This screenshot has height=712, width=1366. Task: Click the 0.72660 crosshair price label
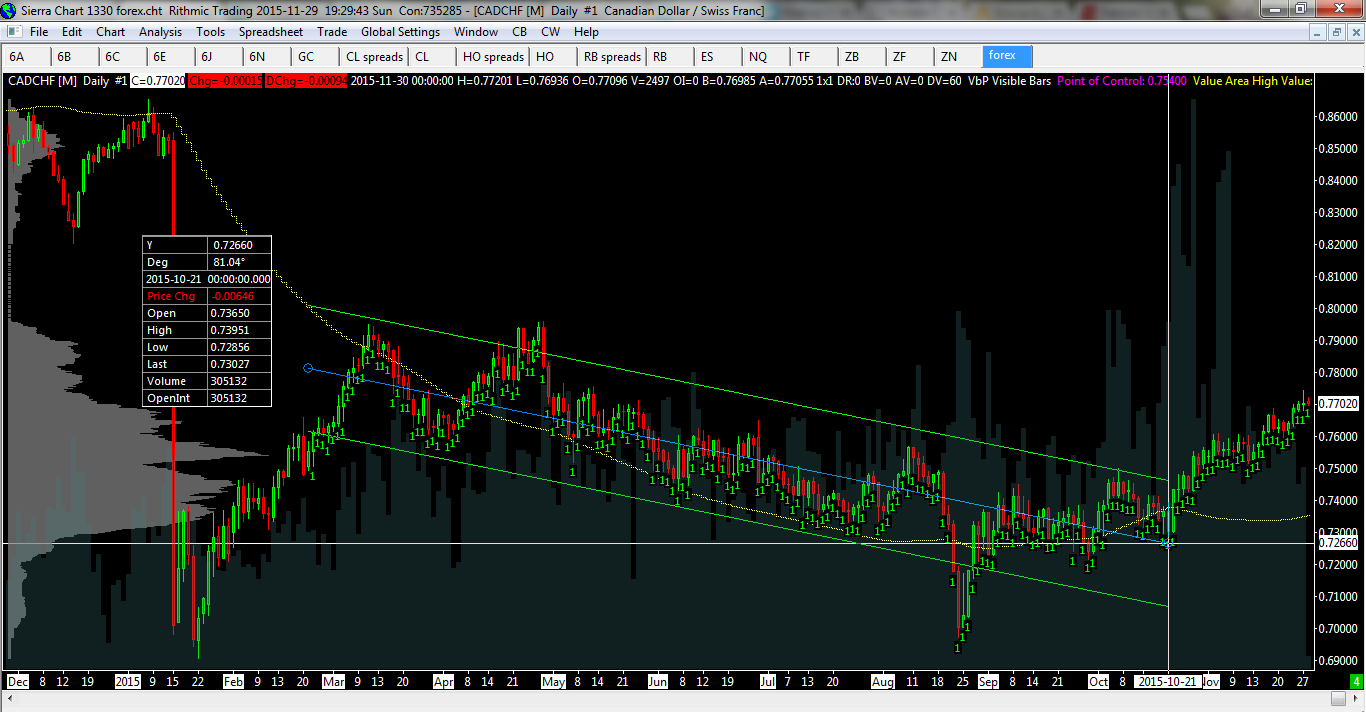[x=1338, y=543]
